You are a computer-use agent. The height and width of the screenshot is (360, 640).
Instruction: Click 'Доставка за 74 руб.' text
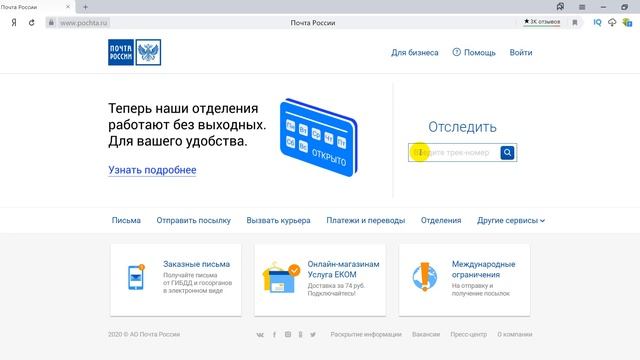pyautogui.click(x=336, y=285)
